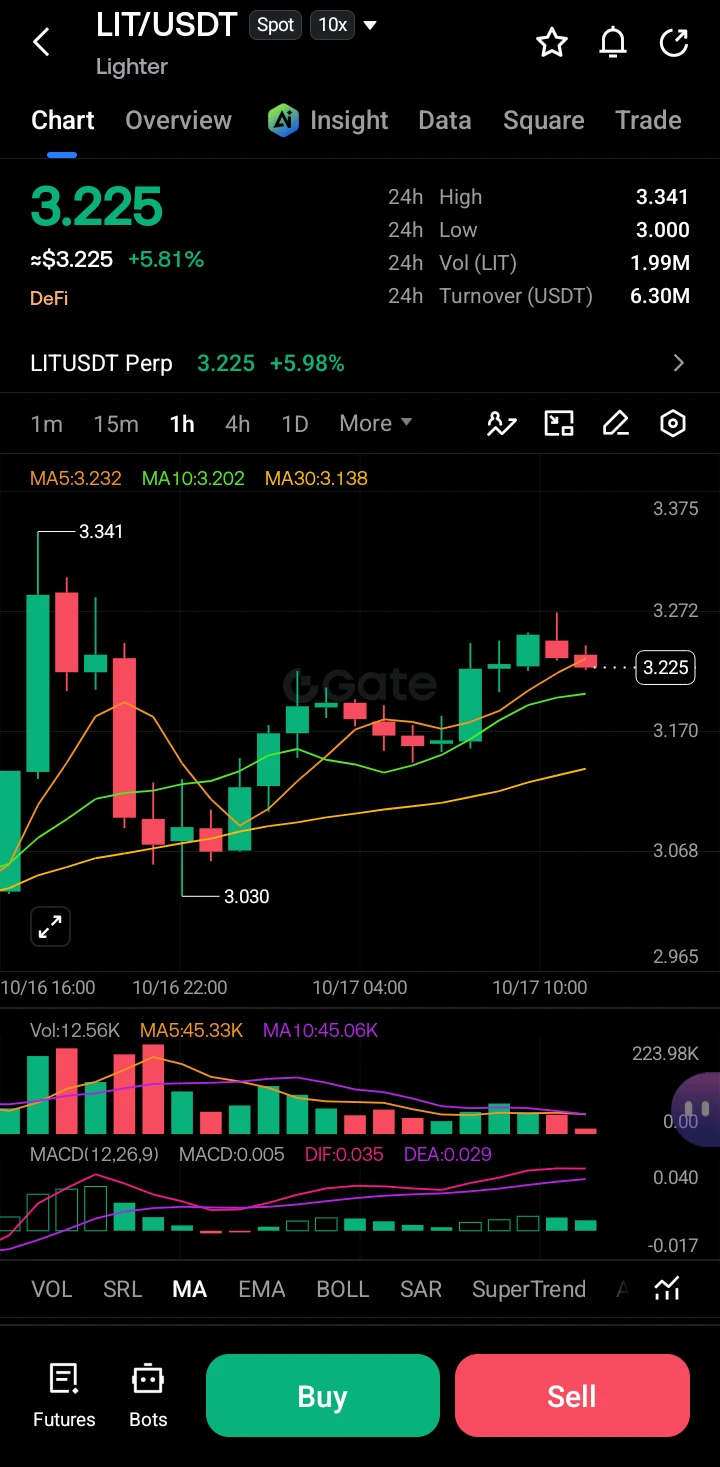Open the trading pair dropdown arrow
Image resolution: width=720 pixels, height=1467 pixels.
tap(370, 25)
